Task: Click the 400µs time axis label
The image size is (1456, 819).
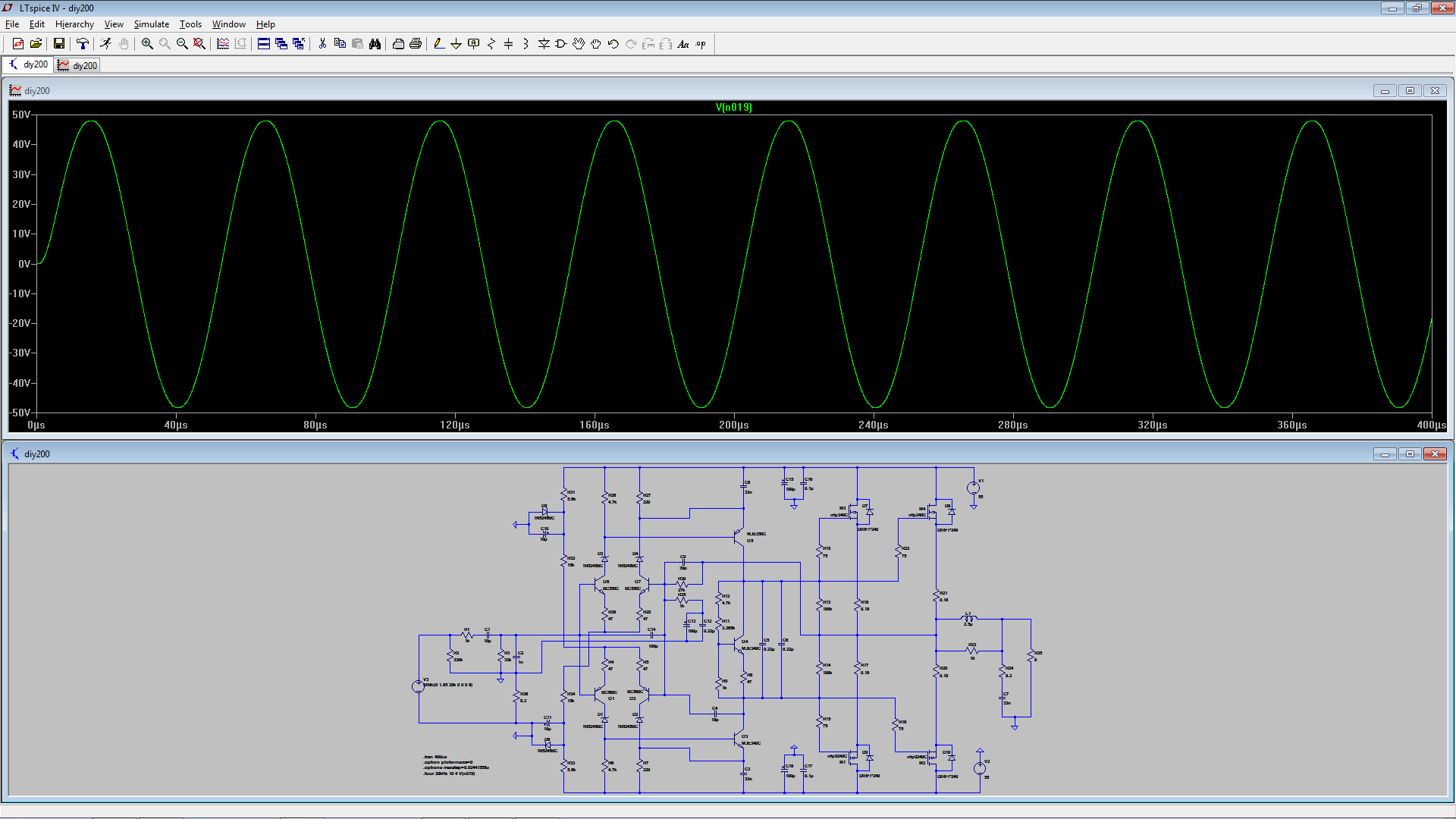Action: coord(1431,425)
